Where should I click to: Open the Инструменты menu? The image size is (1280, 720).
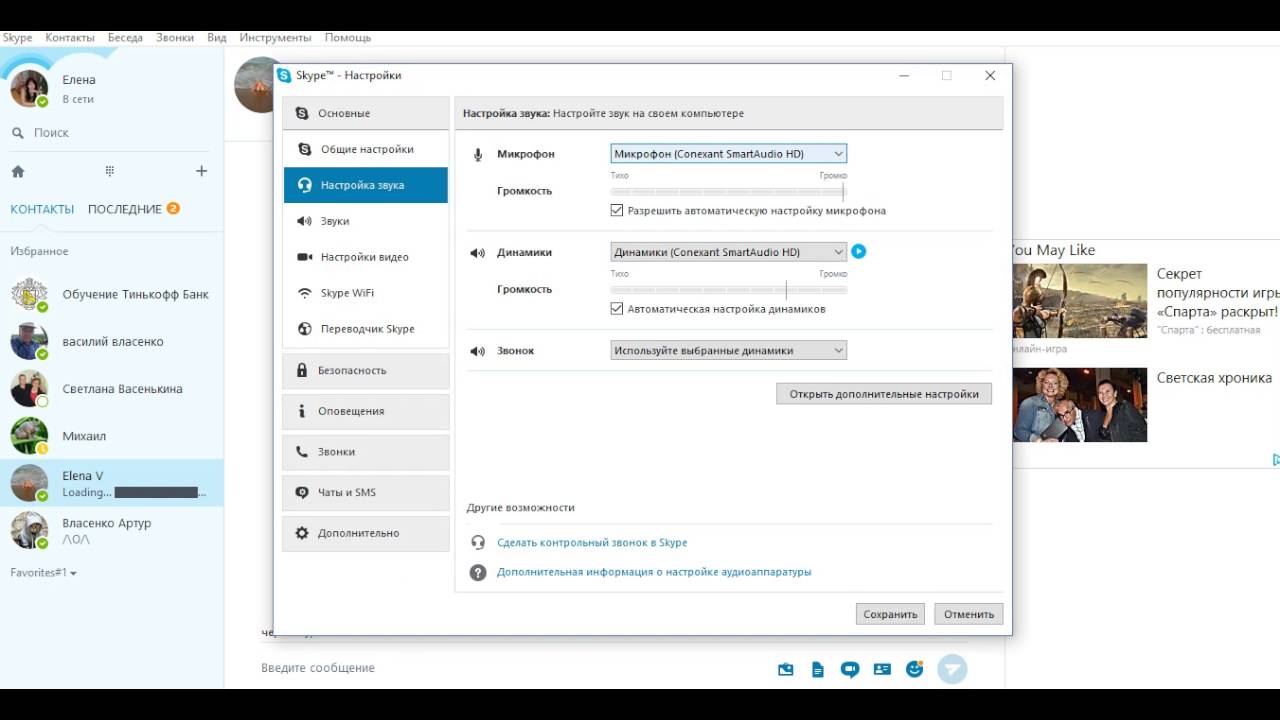point(276,37)
